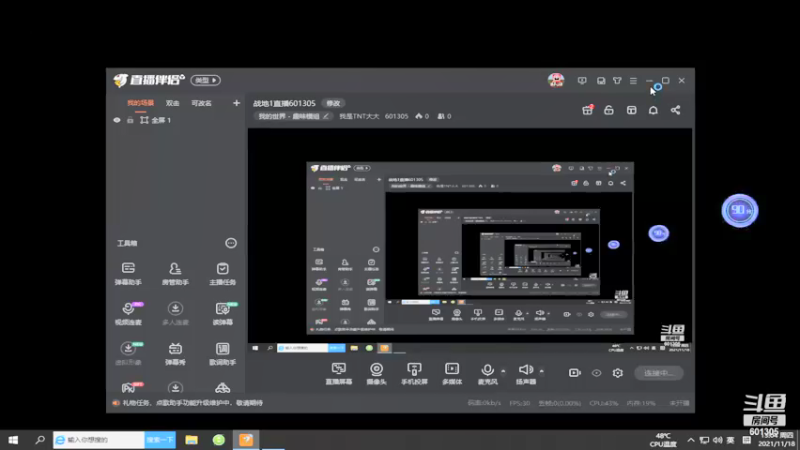The height and width of the screenshot is (450, 800).
Task: Click the CPU:43% status text
Action: pyautogui.click(x=604, y=403)
